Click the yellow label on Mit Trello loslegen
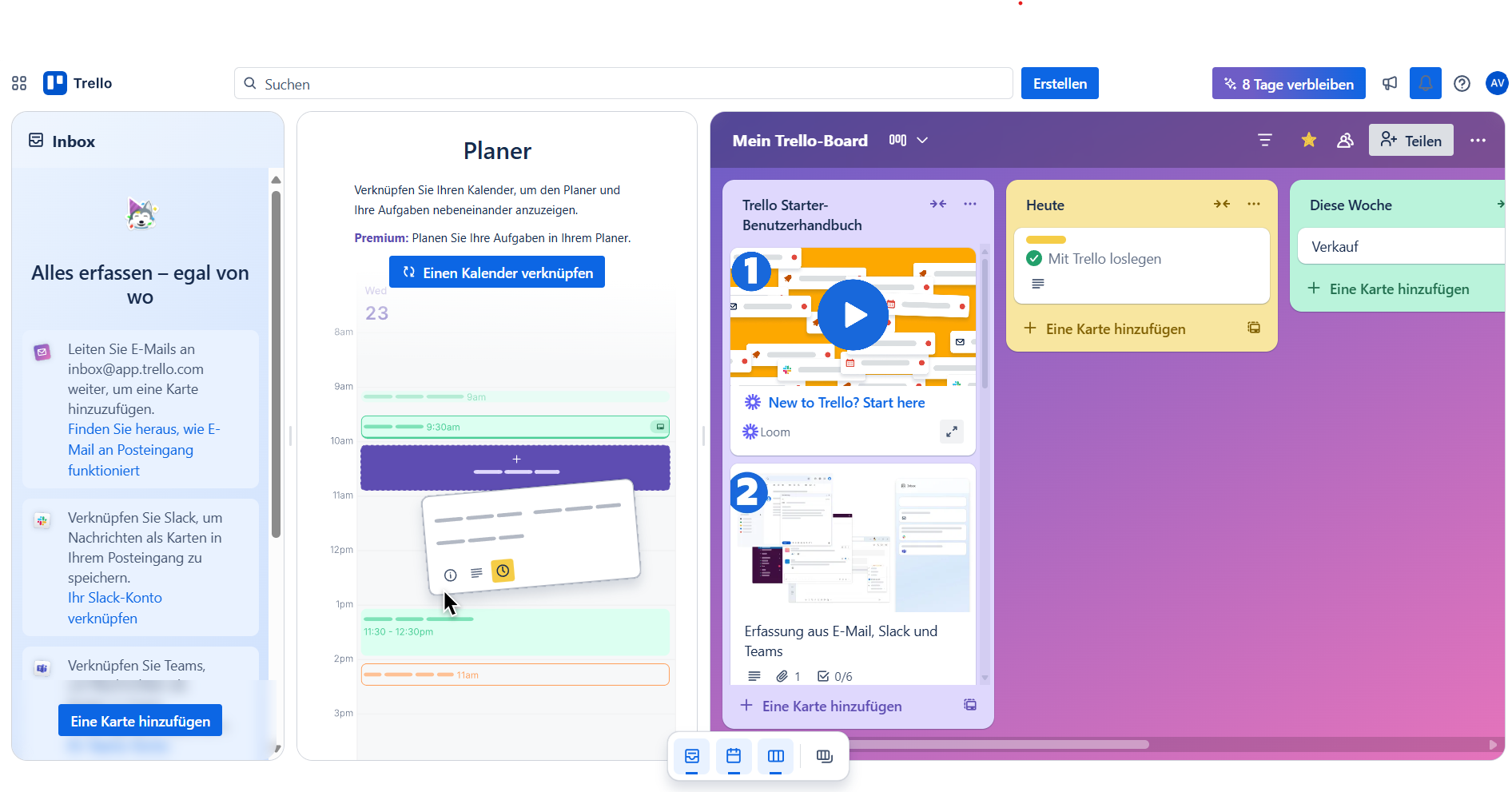The image size is (1512, 792). [x=1046, y=240]
